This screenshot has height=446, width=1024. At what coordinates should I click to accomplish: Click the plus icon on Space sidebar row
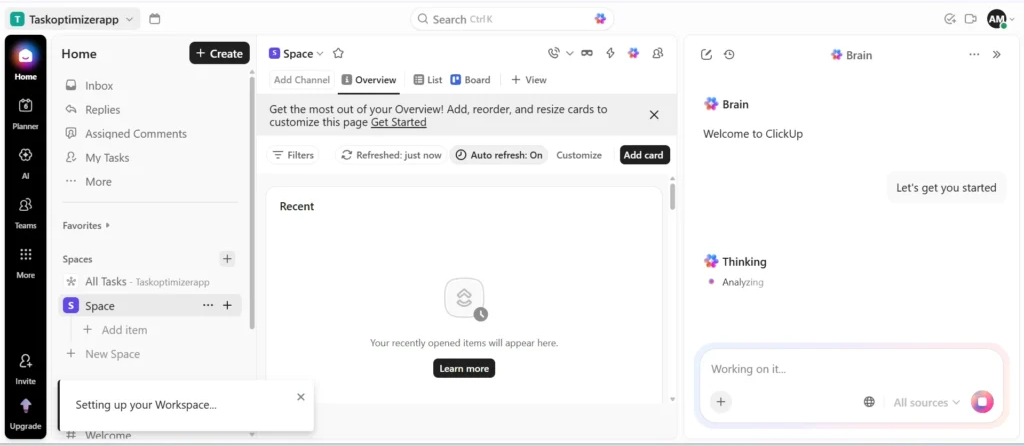tap(227, 305)
